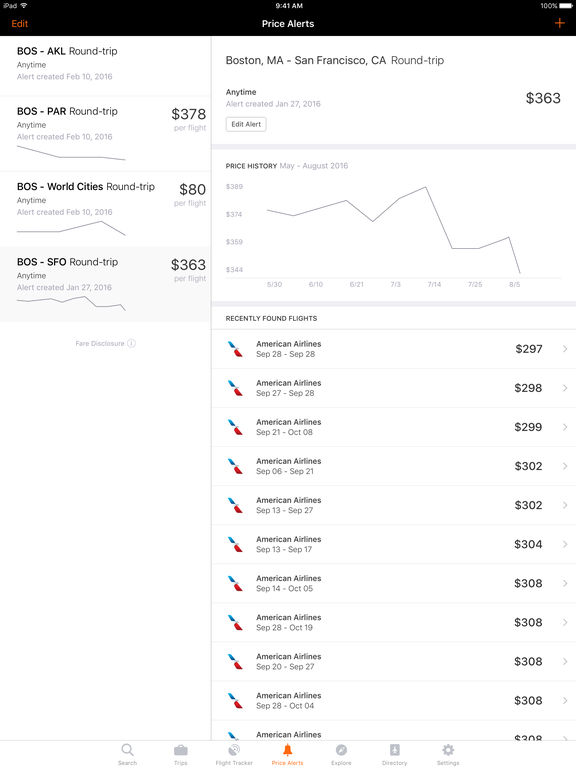Open the Explore compass icon
This screenshot has height=768, width=576.
click(x=341, y=750)
